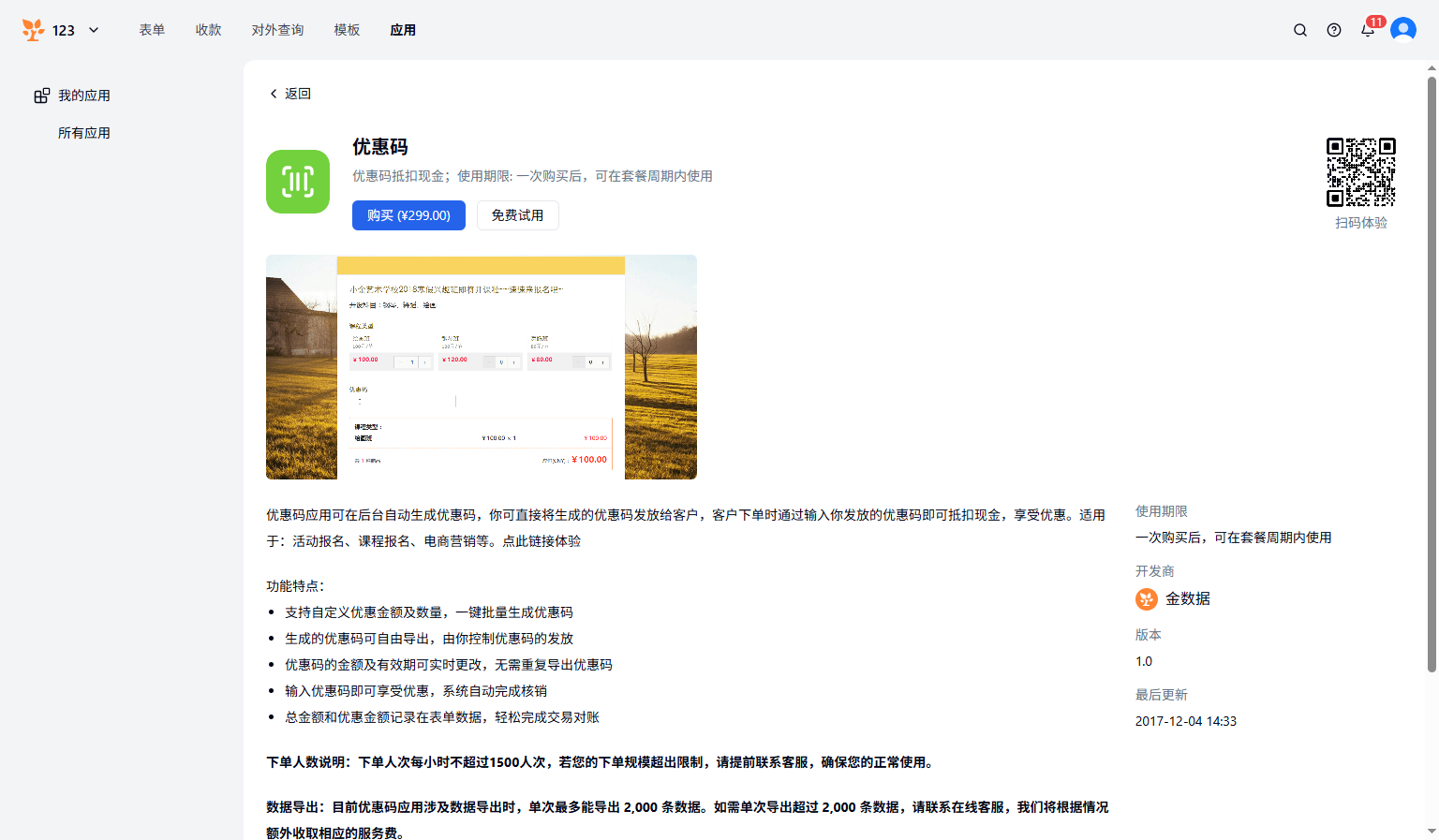
Task: Go back using the 返回 chevron
Action: (274, 94)
